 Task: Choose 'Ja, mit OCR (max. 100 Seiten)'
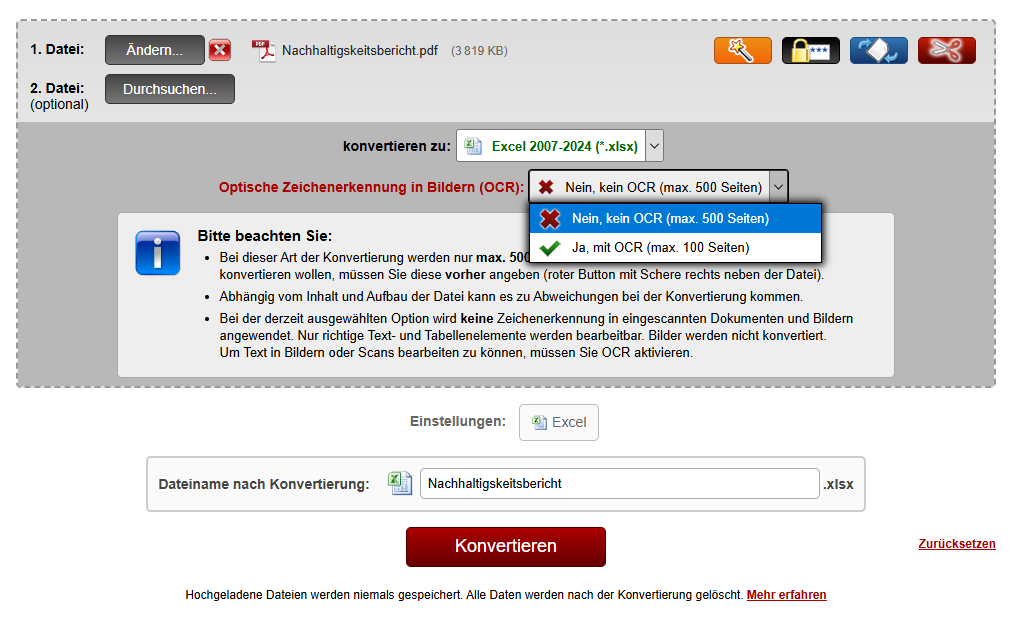pos(660,247)
